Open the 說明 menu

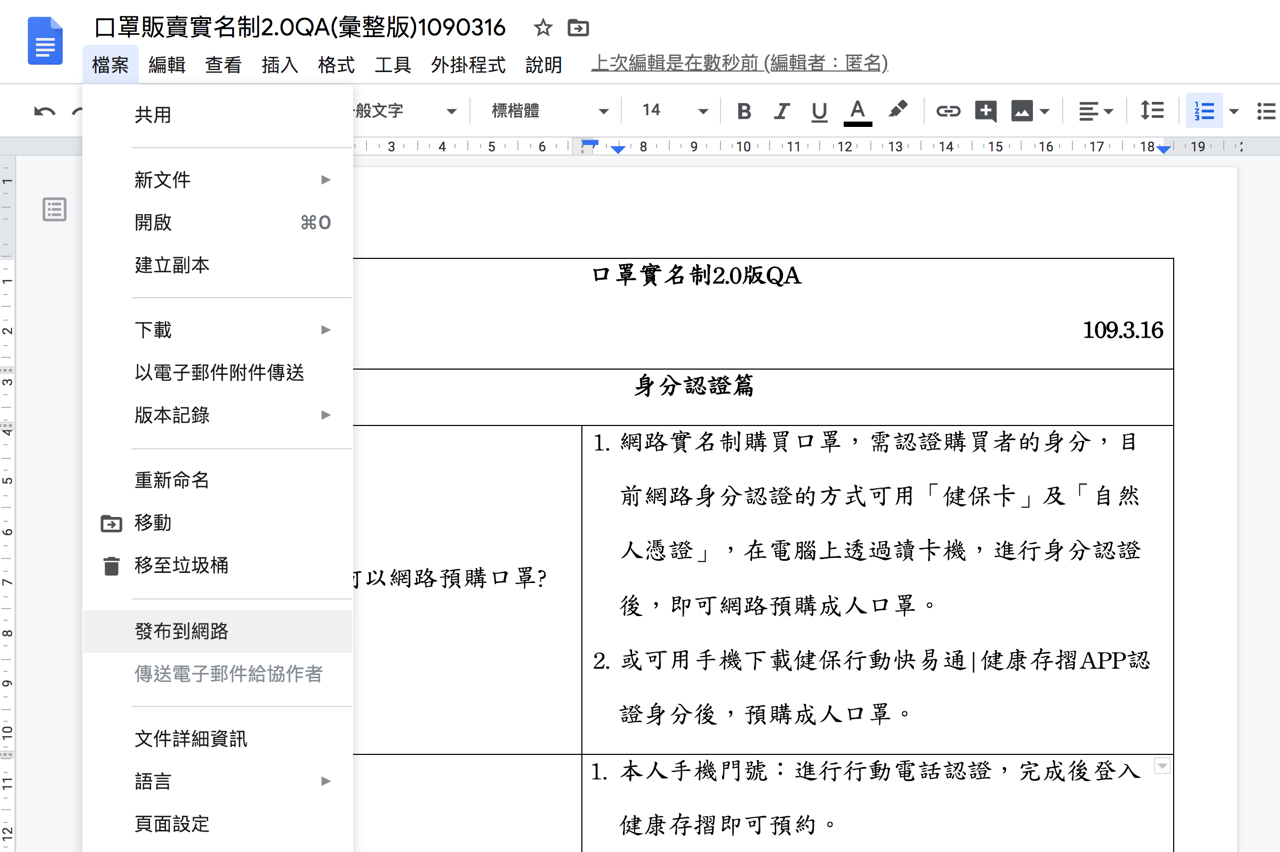click(x=544, y=65)
